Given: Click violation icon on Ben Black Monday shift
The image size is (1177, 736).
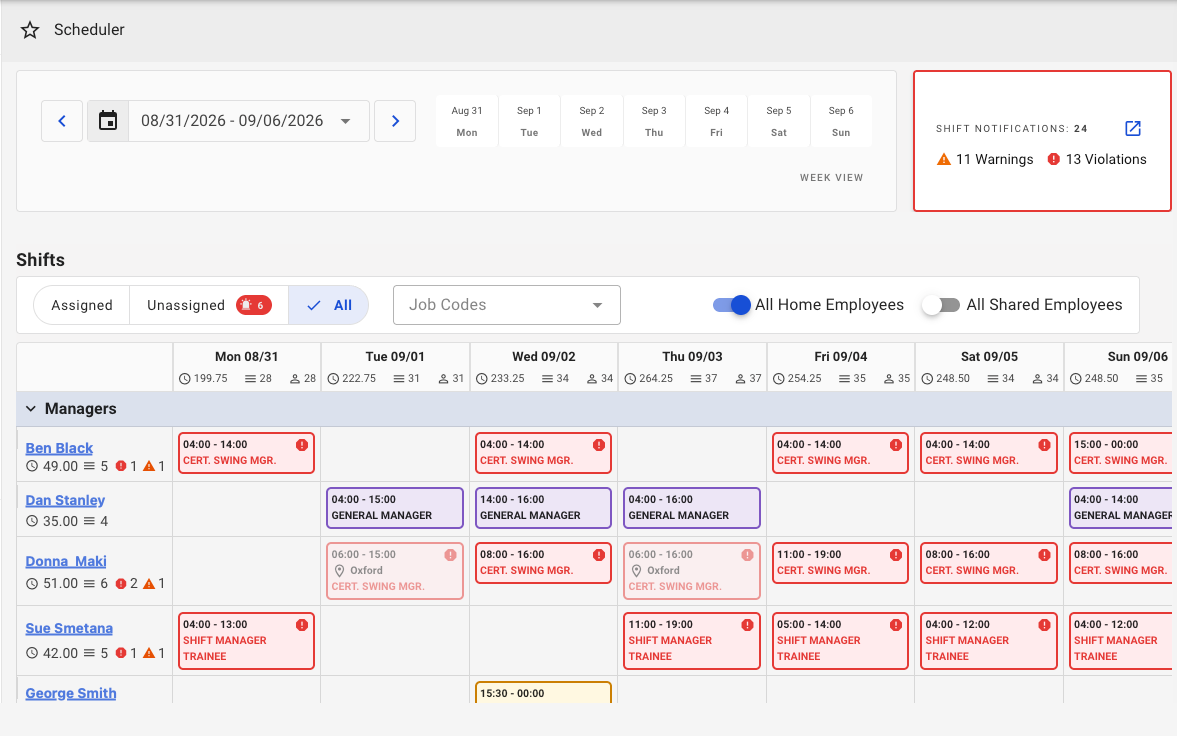Looking at the screenshot, I should point(302,445).
